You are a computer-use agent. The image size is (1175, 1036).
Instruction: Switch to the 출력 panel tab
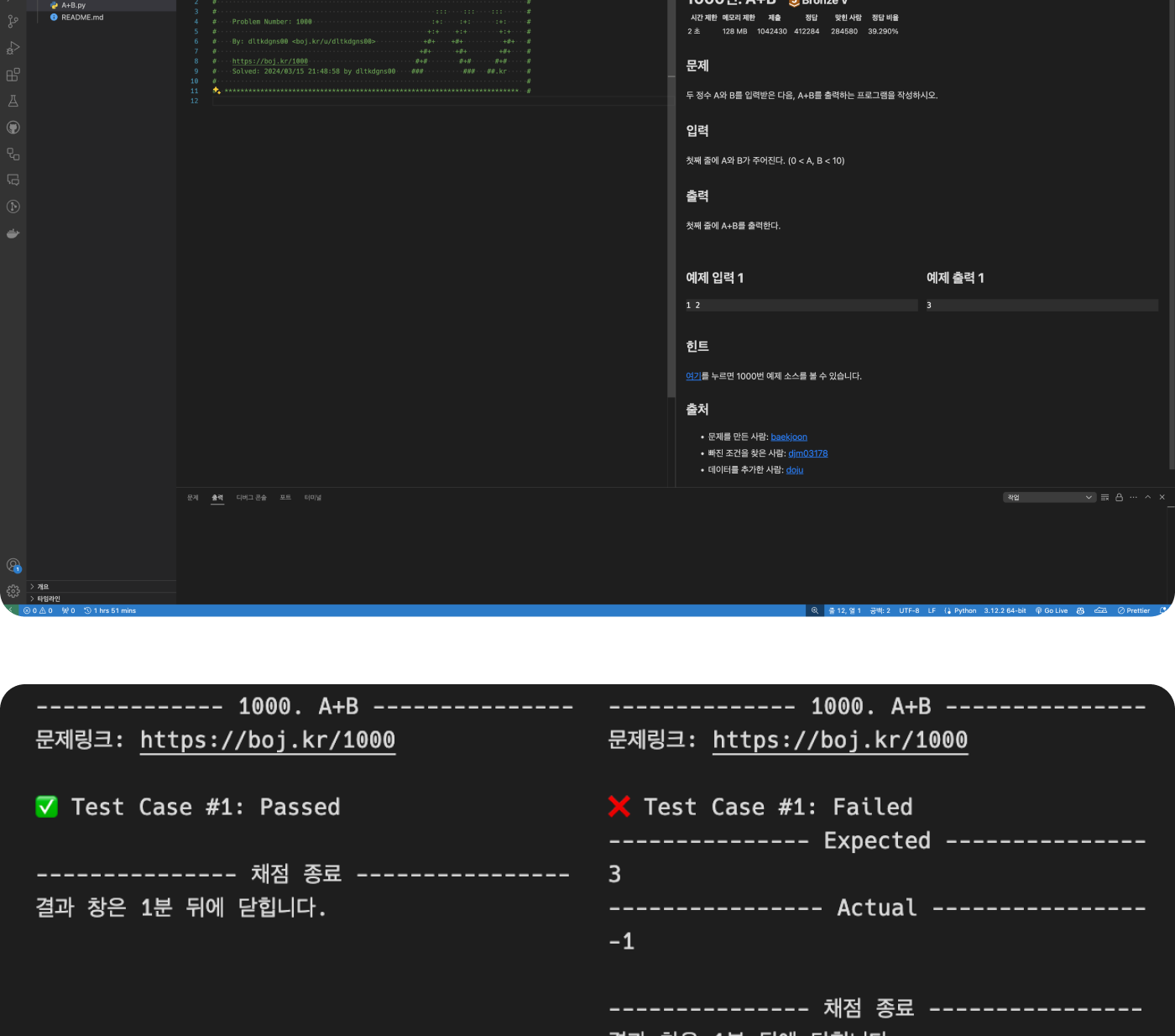tap(217, 498)
